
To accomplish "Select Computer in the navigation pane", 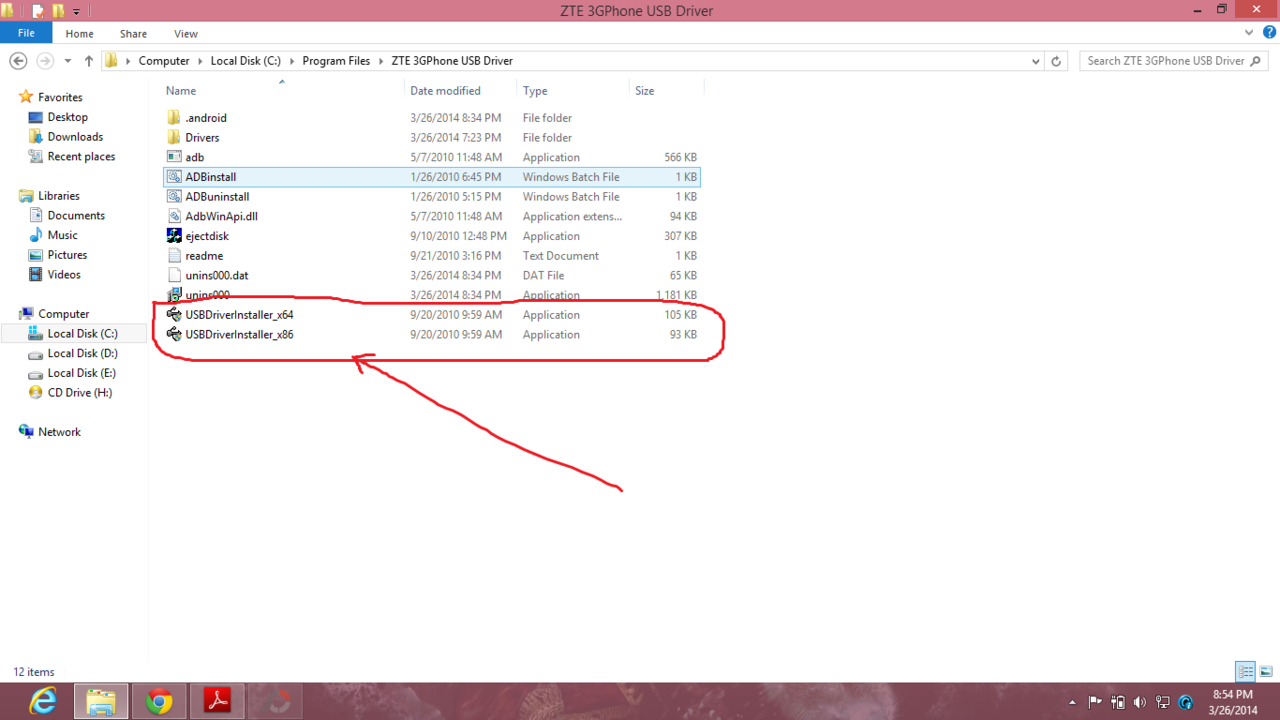I will [x=63, y=314].
